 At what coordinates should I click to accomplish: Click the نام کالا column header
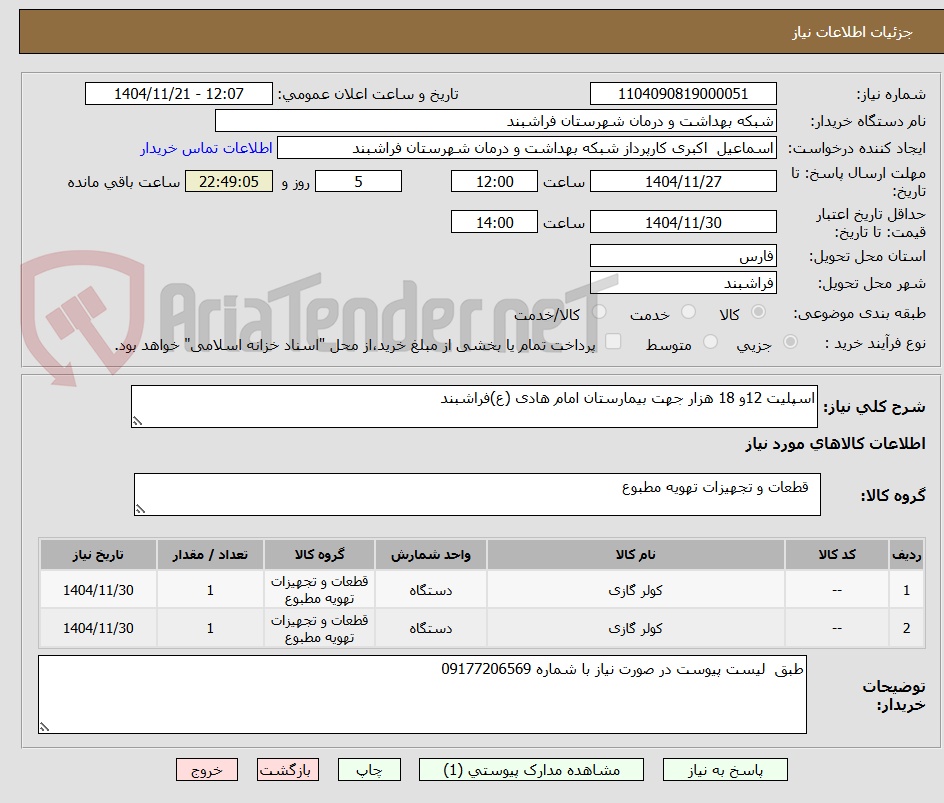click(x=636, y=554)
